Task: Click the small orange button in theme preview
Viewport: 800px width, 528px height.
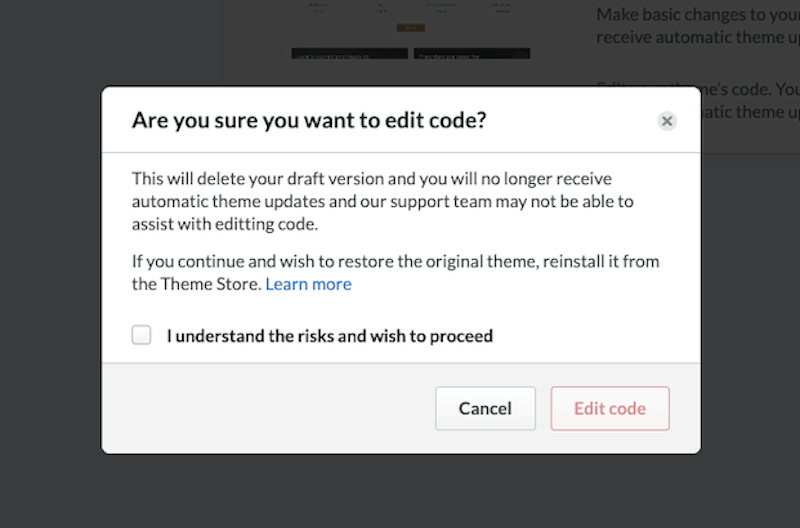Action: (x=410, y=28)
